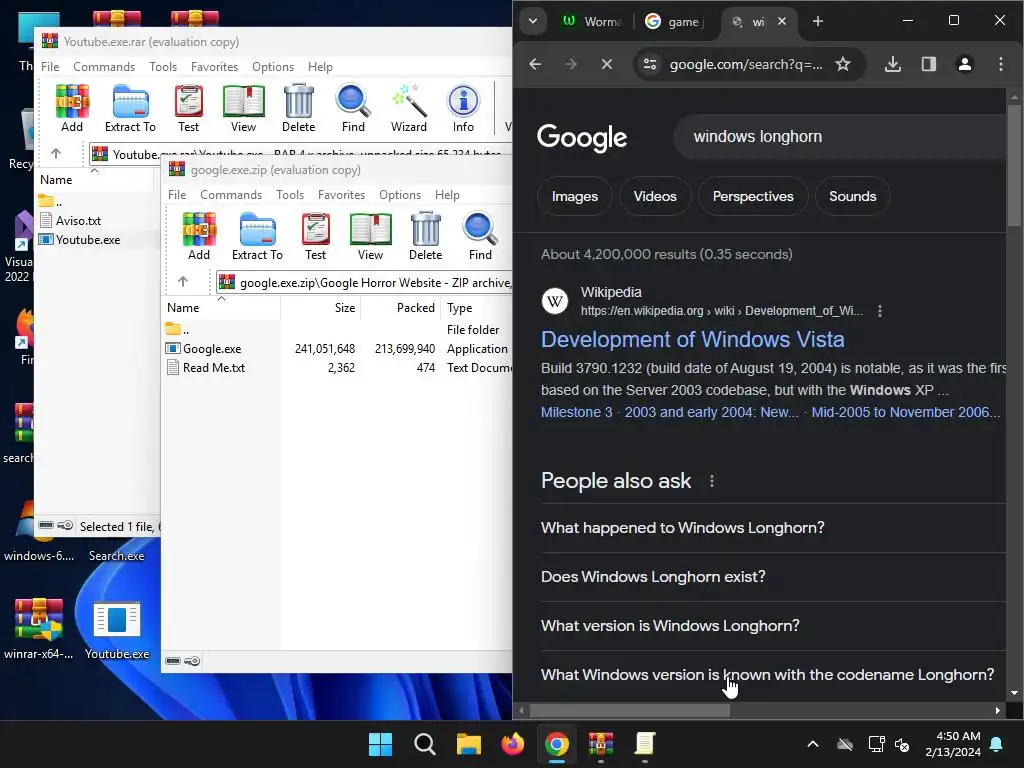Click Delete icon in Youtube.exe.rar window
This screenshot has width=1024, height=768.
click(x=298, y=108)
